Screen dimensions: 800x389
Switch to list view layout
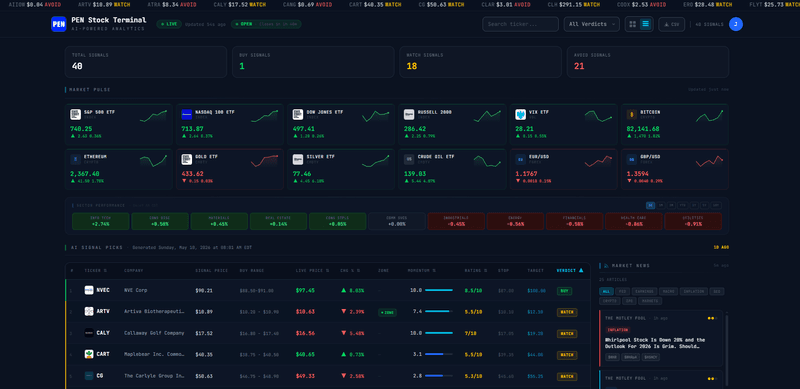[x=645, y=24]
